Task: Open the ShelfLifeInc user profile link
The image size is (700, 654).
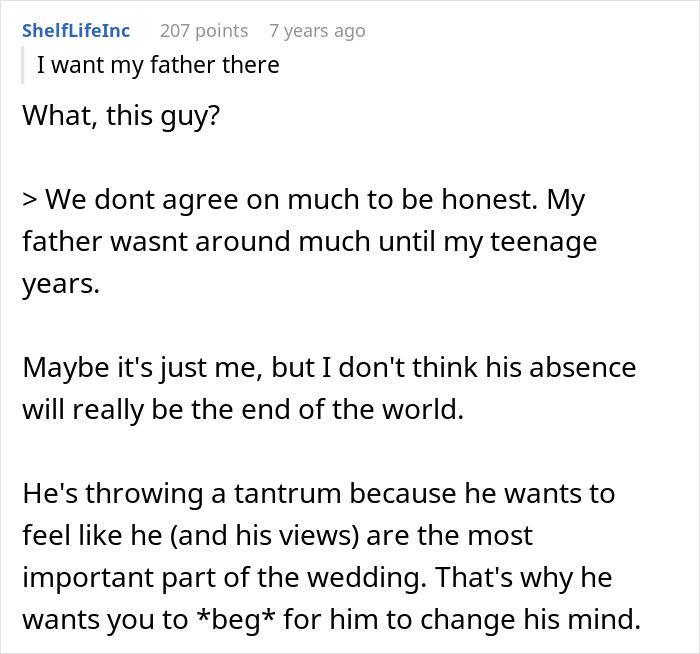Action: pos(76,31)
